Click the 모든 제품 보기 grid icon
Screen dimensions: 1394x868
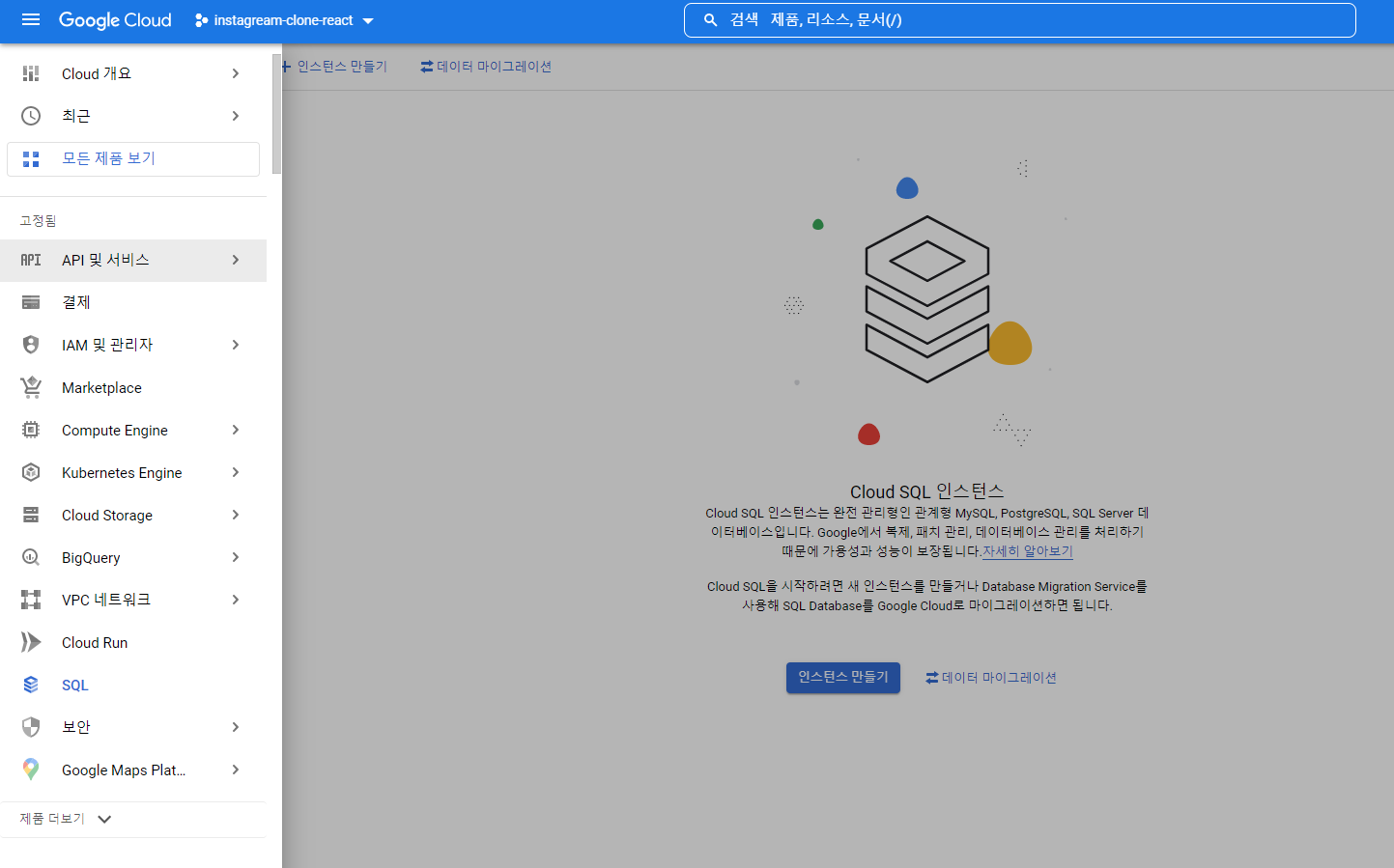[31, 159]
